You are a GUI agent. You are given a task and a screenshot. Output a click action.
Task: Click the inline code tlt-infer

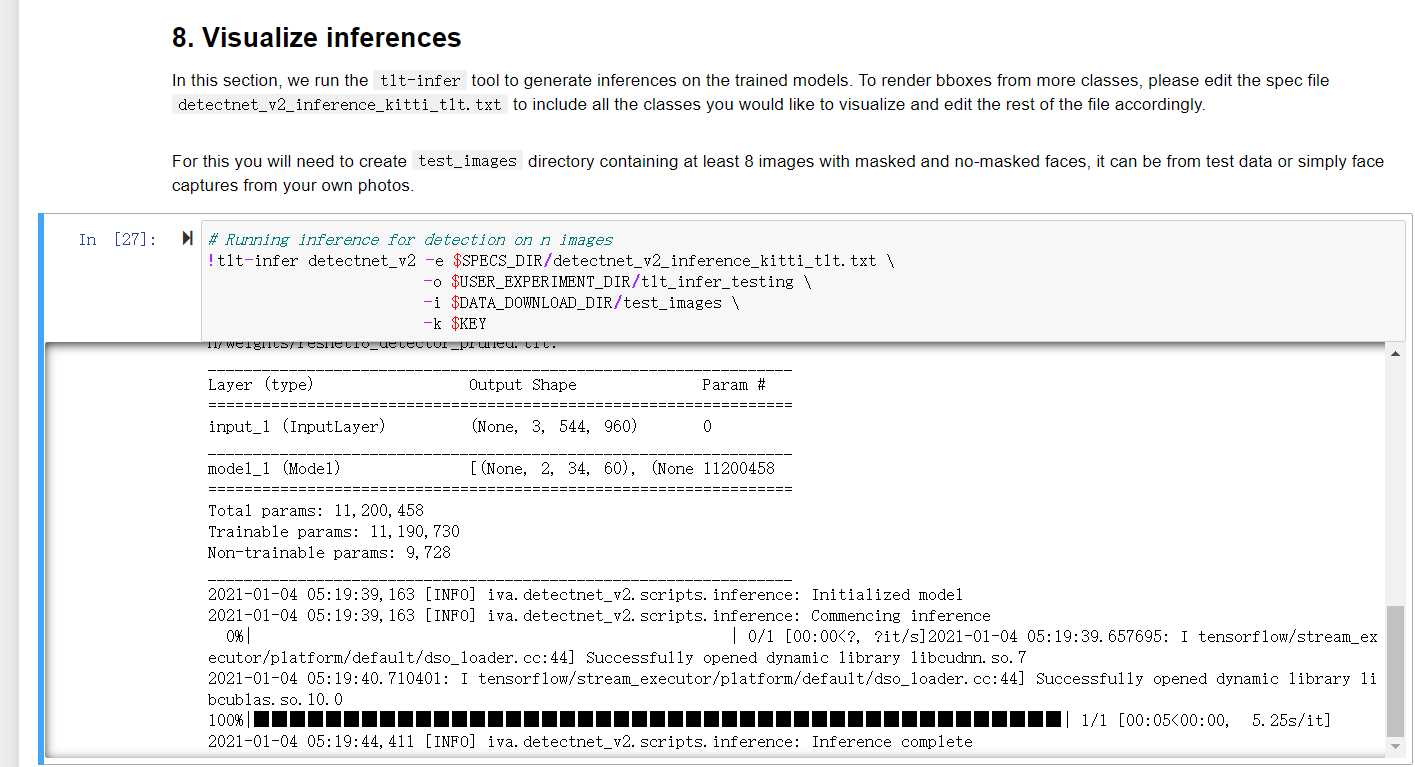(x=419, y=80)
